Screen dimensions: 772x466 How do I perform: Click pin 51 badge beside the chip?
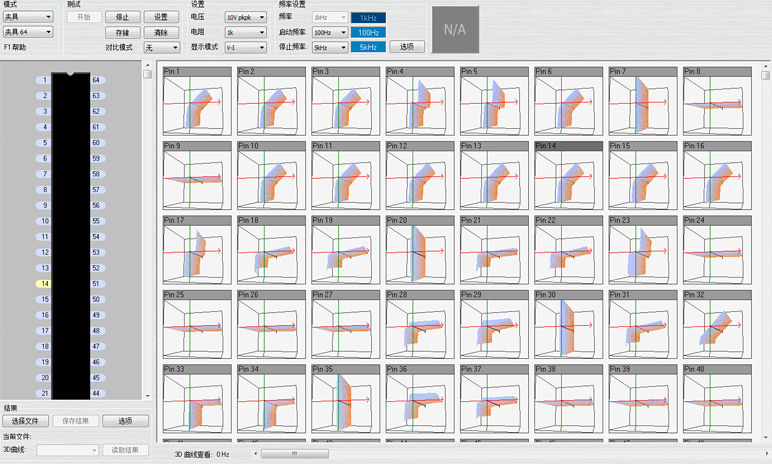click(95, 284)
